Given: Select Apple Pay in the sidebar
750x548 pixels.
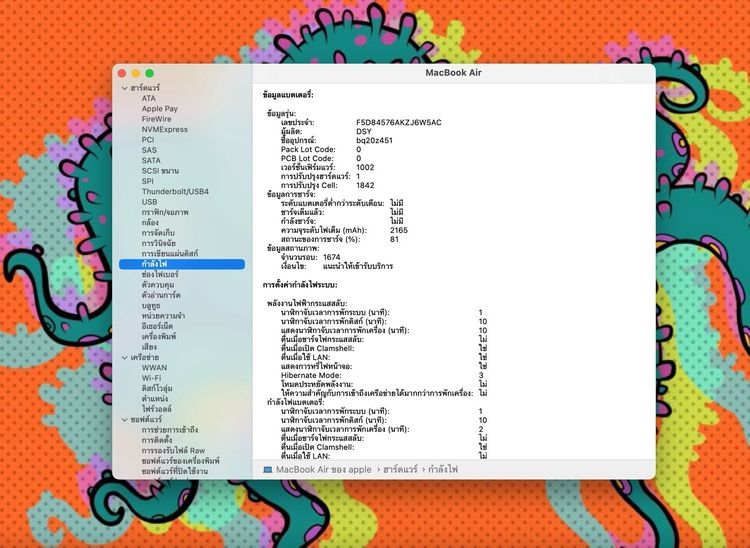Looking at the screenshot, I should pyautogui.click(x=159, y=109).
